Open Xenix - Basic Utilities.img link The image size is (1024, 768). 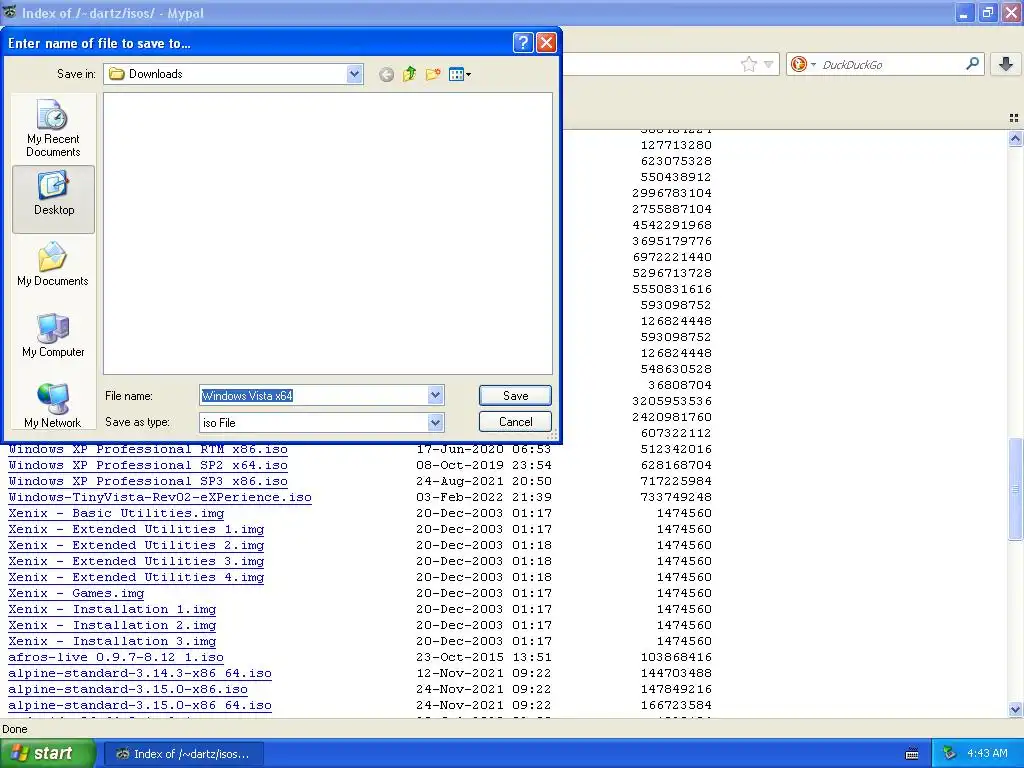(116, 513)
